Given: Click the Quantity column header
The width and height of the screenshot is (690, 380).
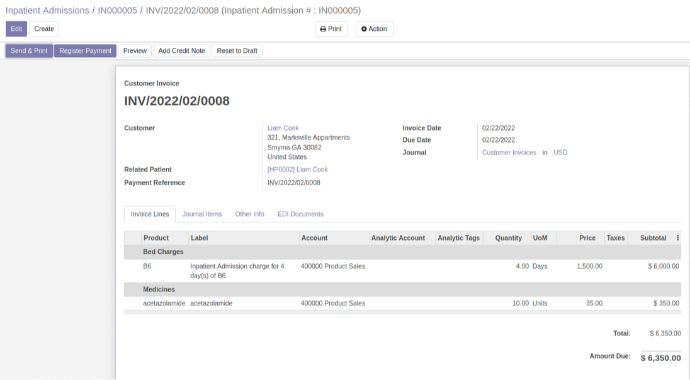Looking at the screenshot, I should point(507,238).
